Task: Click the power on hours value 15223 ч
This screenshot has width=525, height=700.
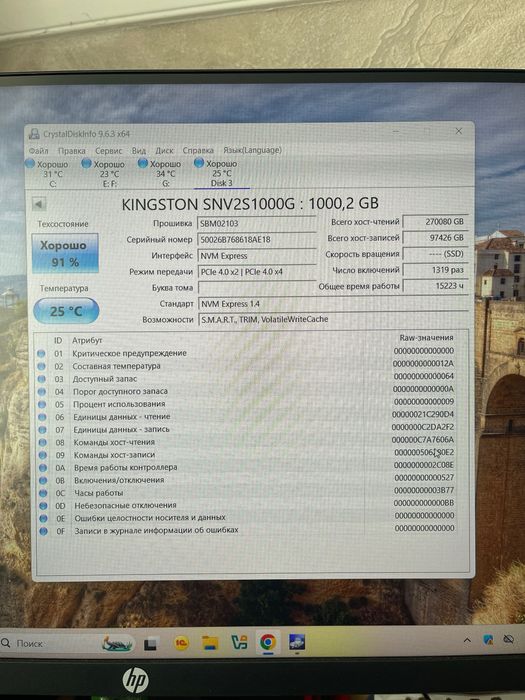Action: (x=435, y=286)
